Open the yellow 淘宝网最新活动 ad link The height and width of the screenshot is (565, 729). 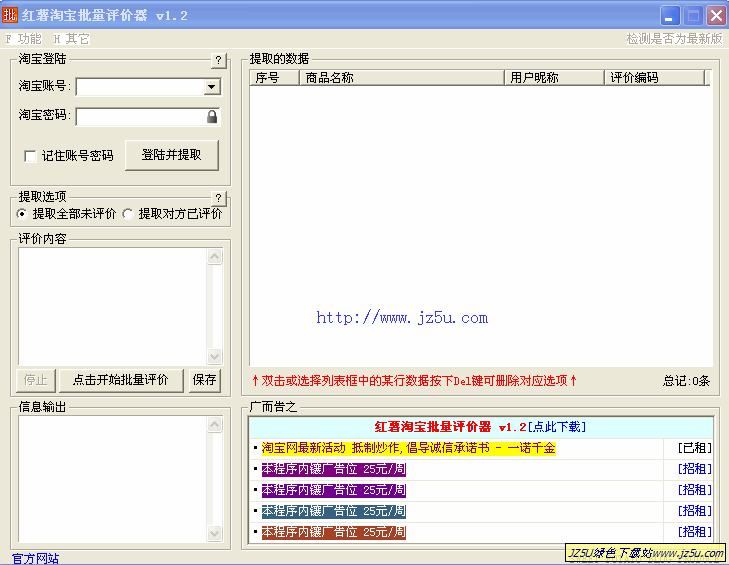coord(409,448)
